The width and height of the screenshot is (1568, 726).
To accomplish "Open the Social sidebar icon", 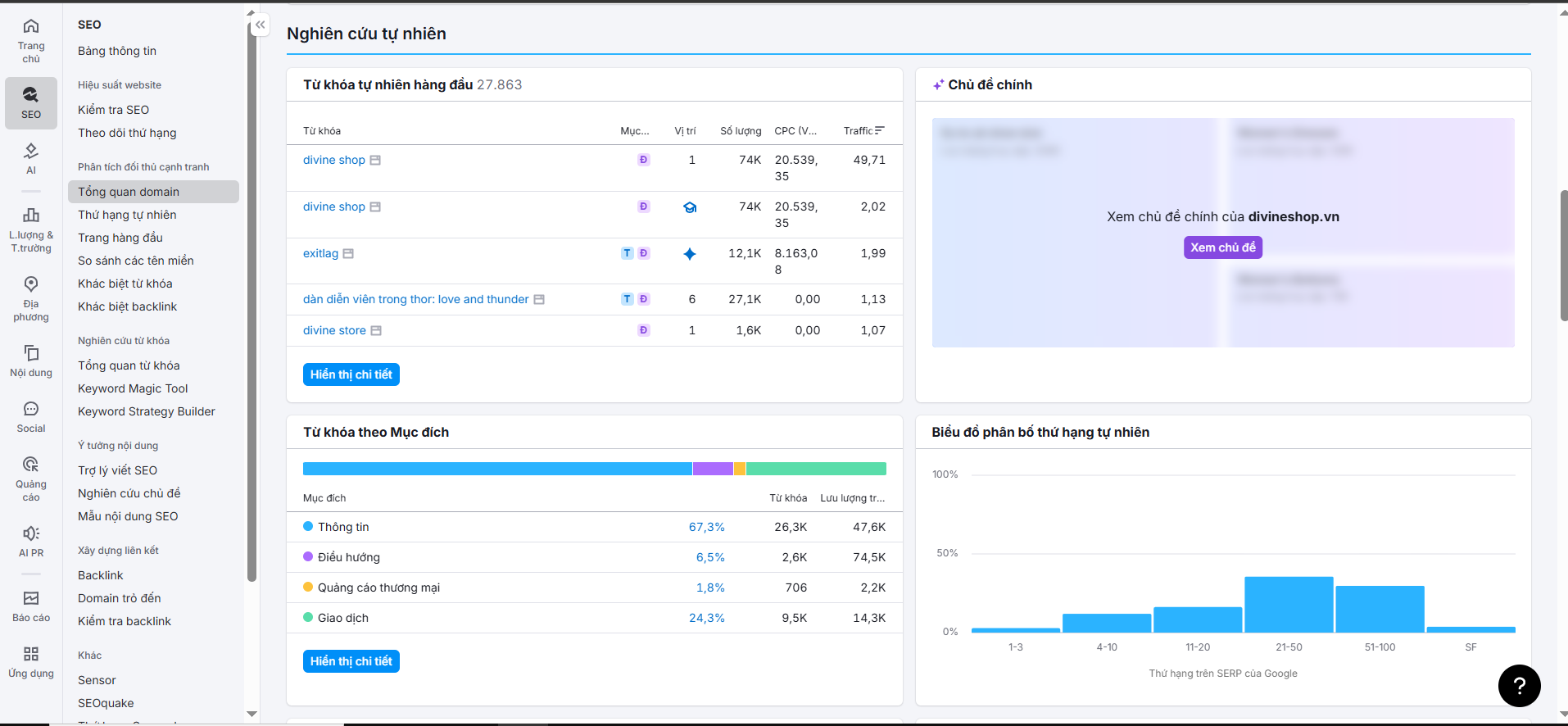I will [31, 417].
